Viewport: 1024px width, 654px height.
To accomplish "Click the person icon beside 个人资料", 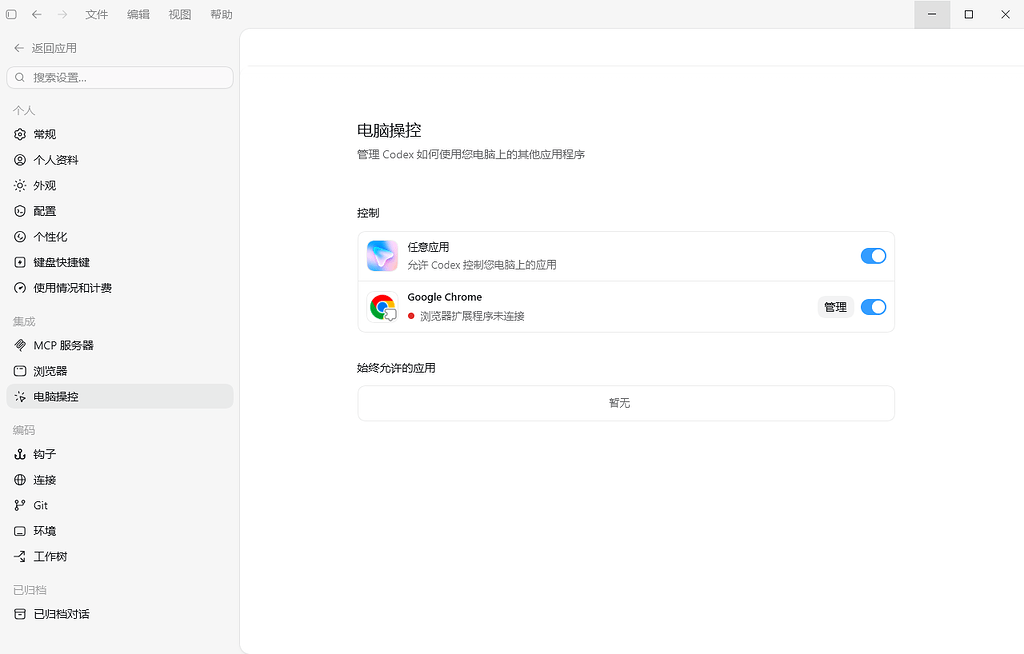I will coord(20,160).
